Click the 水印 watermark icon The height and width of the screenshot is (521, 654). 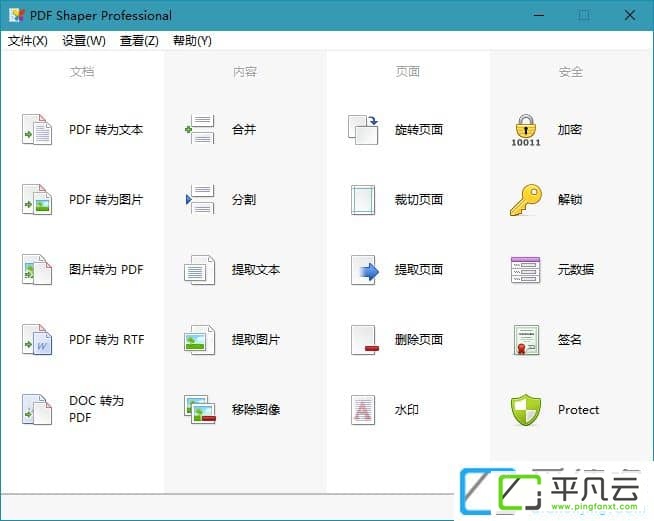(x=363, y=410)
